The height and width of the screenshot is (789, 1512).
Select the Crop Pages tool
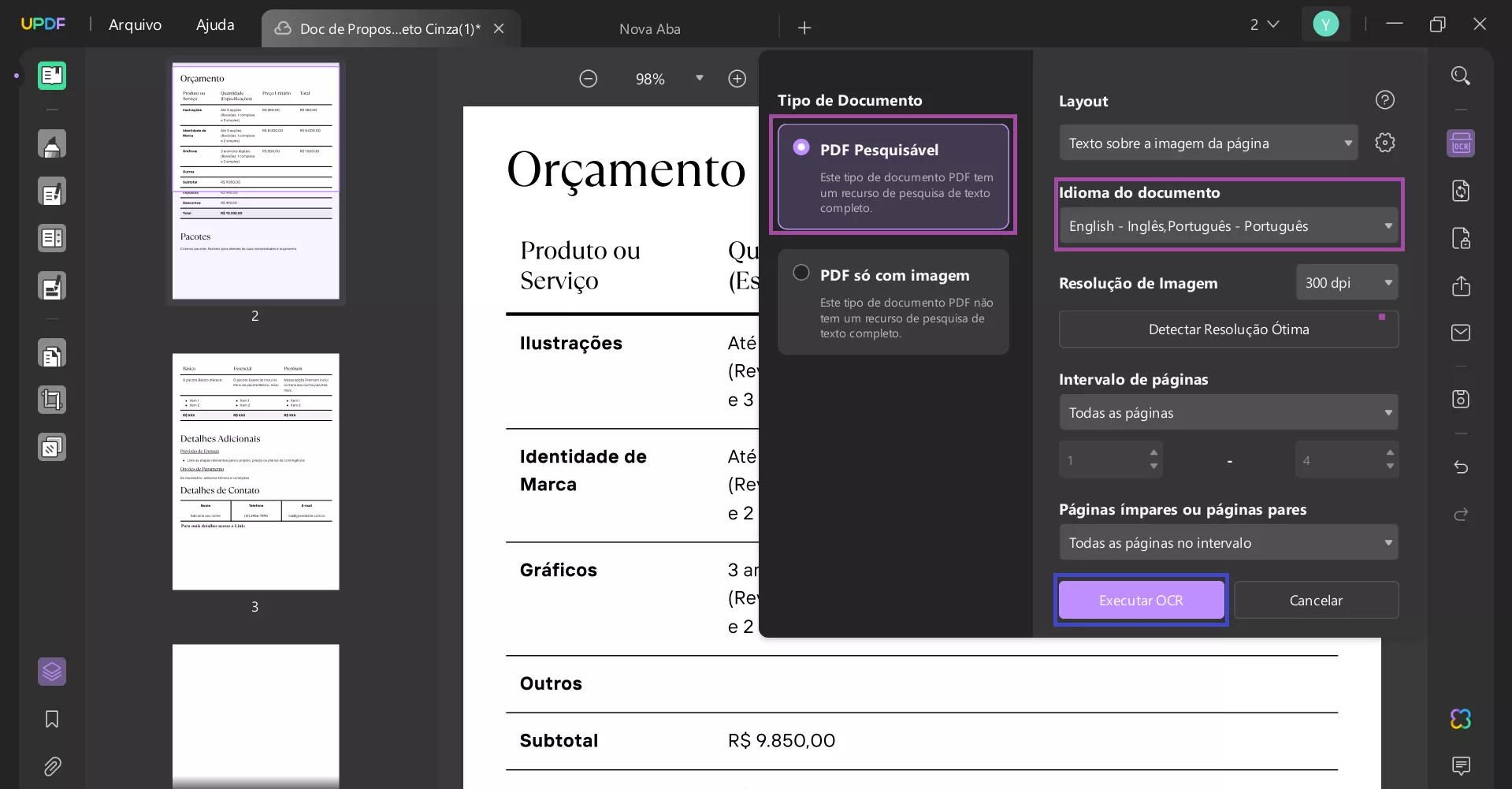coord(52,400)
